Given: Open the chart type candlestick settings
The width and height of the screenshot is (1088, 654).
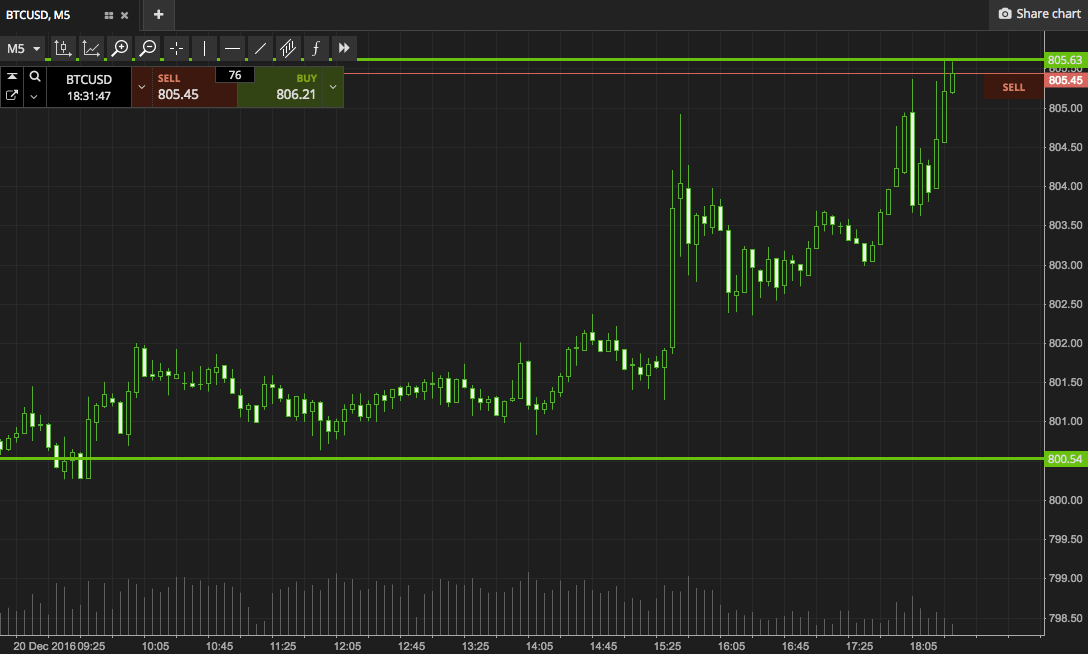Looking at the screenshot, I should point(63,48).
